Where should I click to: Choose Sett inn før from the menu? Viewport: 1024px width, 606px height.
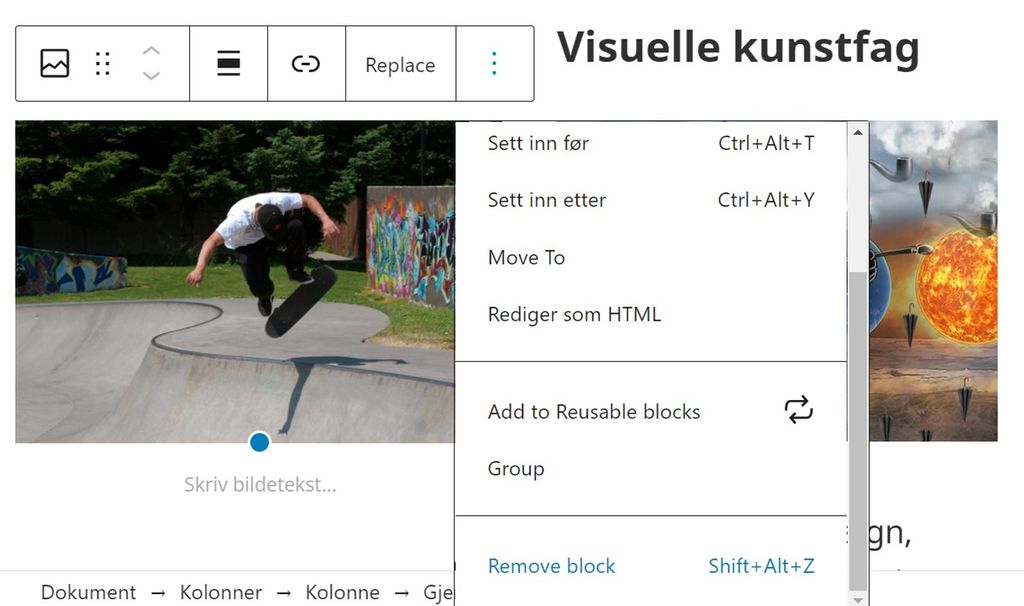click(x=537, y=143)
